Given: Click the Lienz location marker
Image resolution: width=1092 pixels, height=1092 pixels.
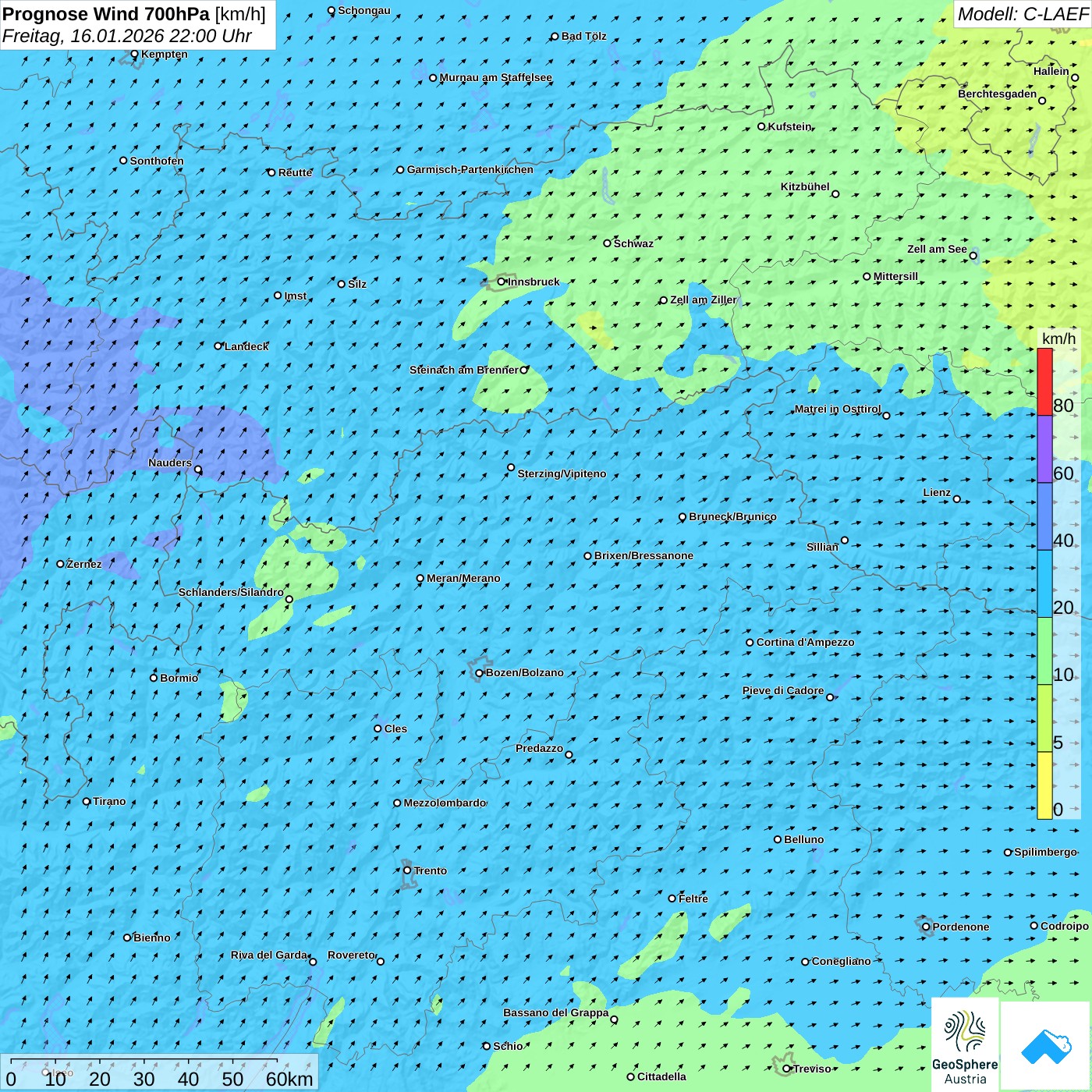Looking at the screenshot, I should (x=957, y=499).
